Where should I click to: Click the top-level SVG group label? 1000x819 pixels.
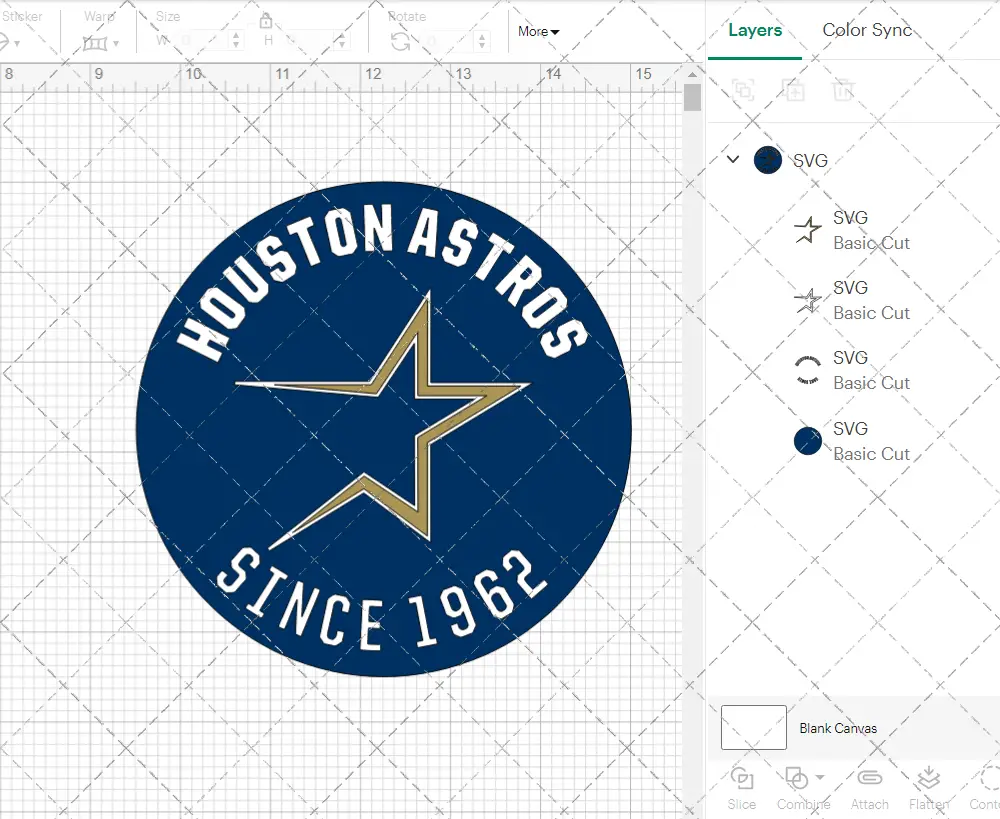coord(810,160)
